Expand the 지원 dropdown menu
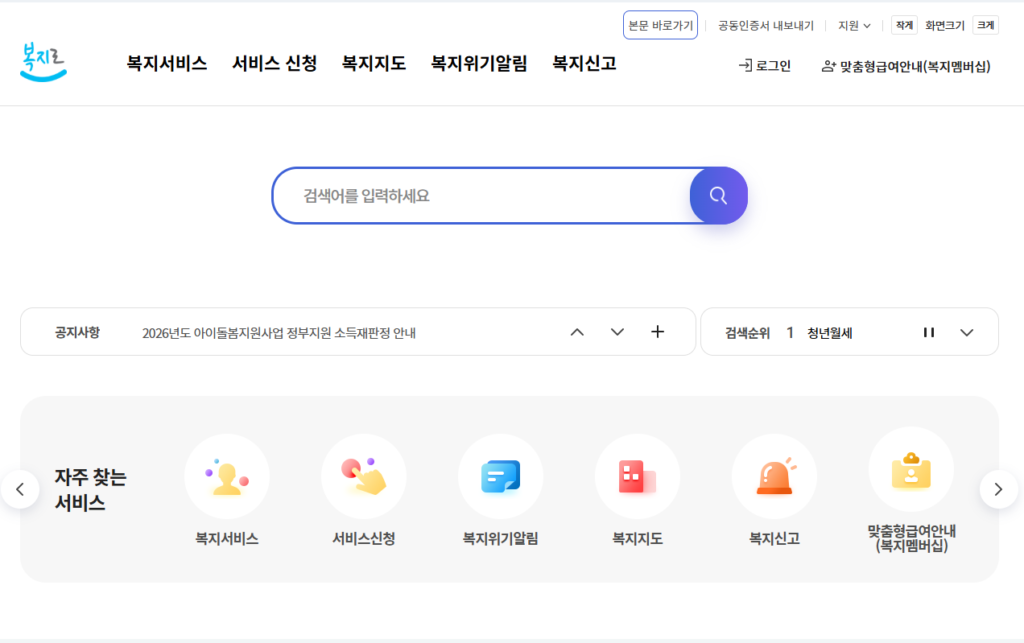This screenshot has height=643, width=1024. [854, 25]
